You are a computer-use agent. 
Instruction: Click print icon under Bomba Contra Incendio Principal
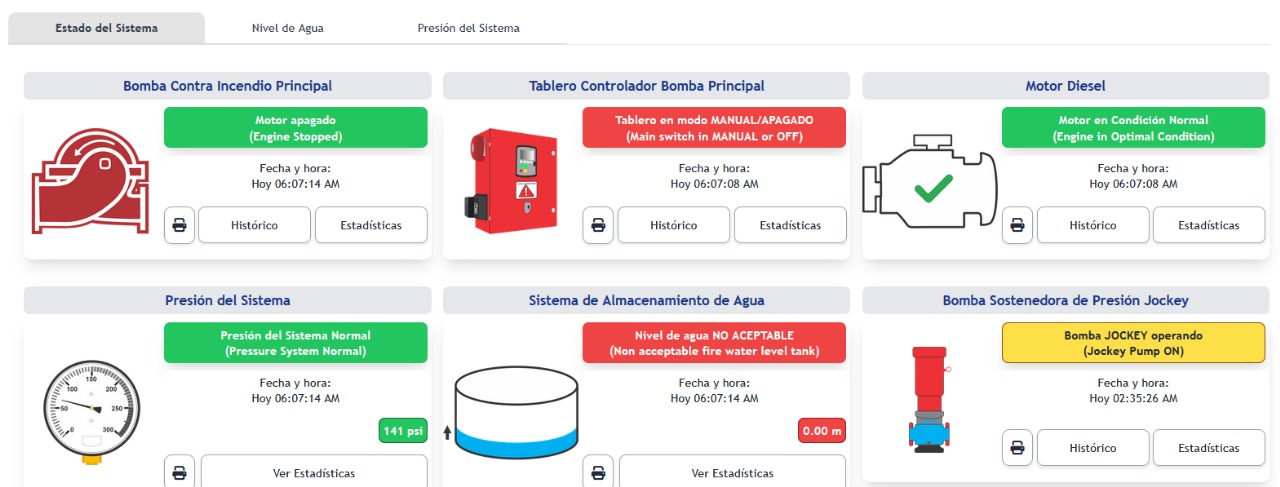[179, 225]
